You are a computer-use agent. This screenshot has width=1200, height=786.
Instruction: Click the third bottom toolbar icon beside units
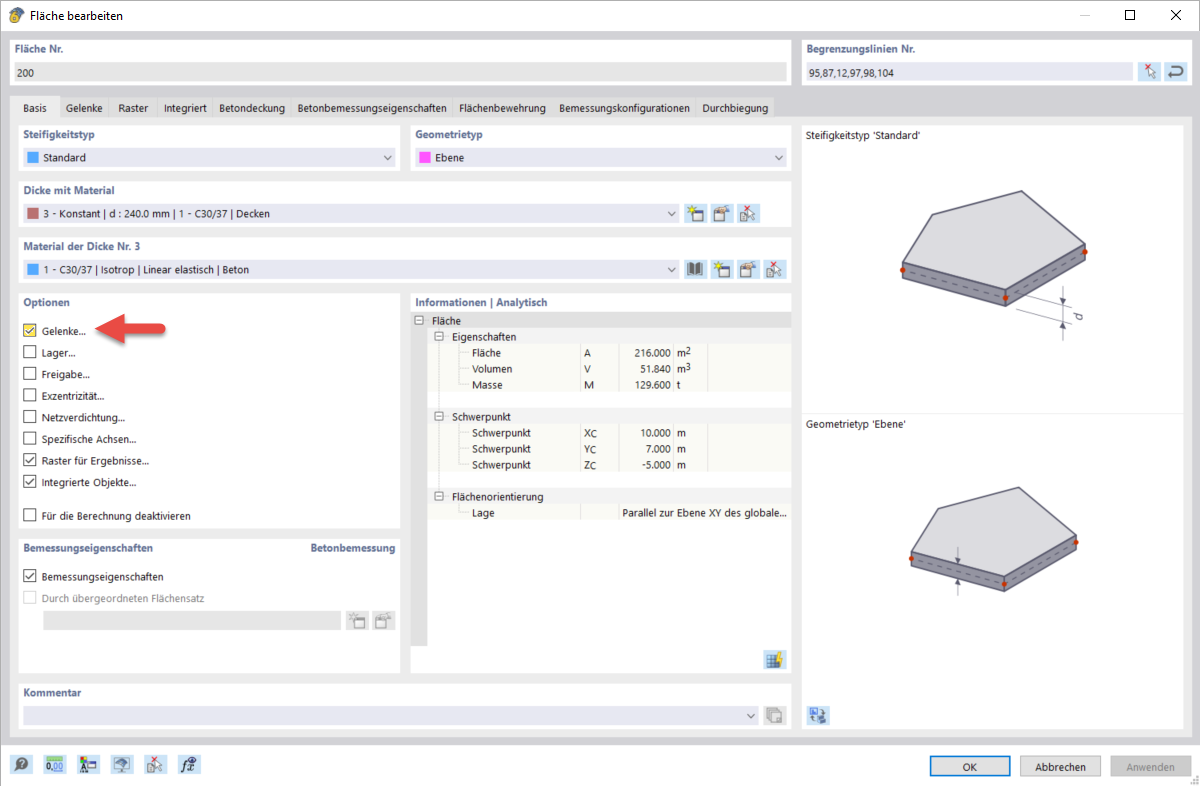[x=89, y=764]
